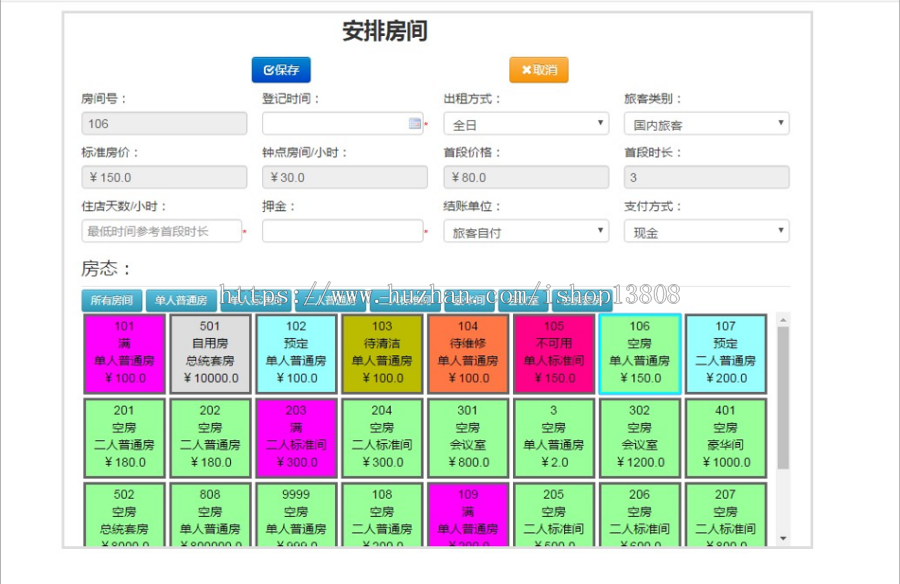This screenshot has height=584, width=900.
Task: Select room card 207 二人标准间
Action: tap(726, 515)
